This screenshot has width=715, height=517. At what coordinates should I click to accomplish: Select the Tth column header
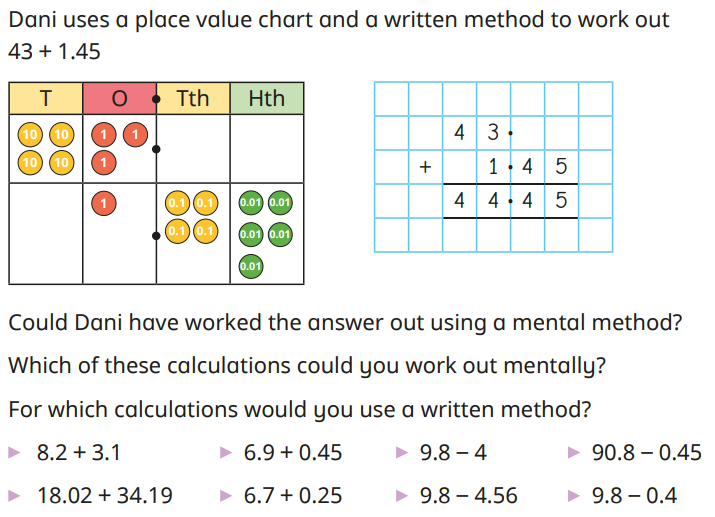[193, 98]
